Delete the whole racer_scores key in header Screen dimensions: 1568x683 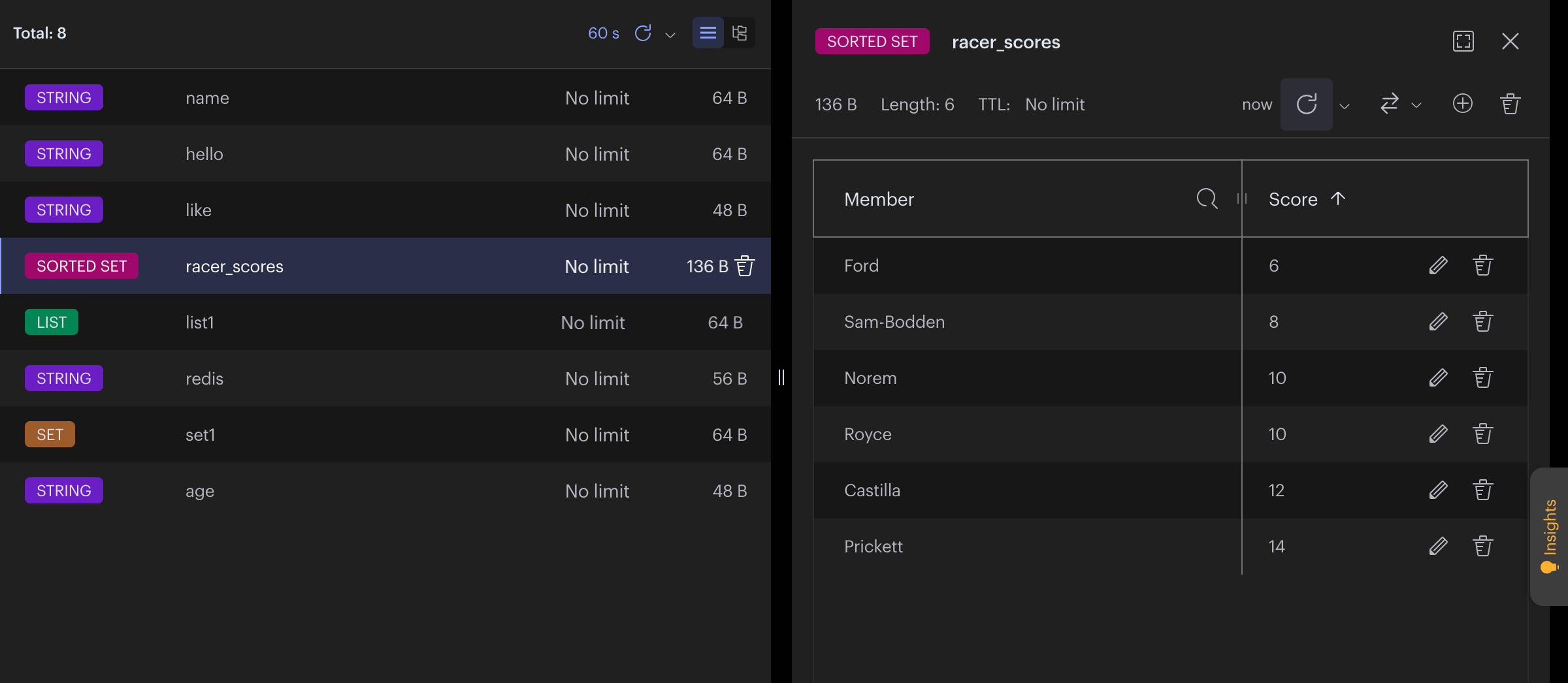tap(1511, 104)
